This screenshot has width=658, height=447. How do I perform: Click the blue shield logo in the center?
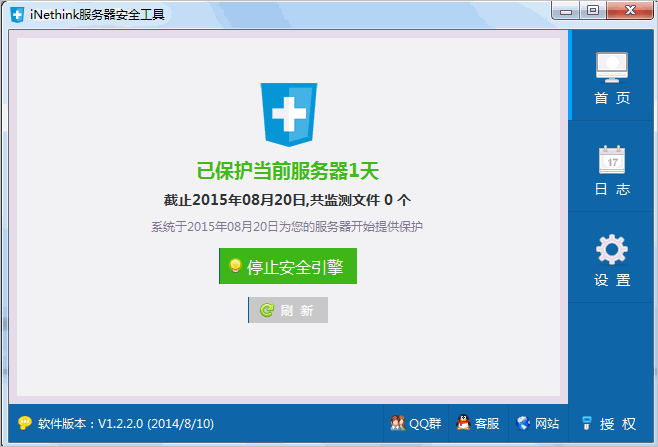click(289, 114)
